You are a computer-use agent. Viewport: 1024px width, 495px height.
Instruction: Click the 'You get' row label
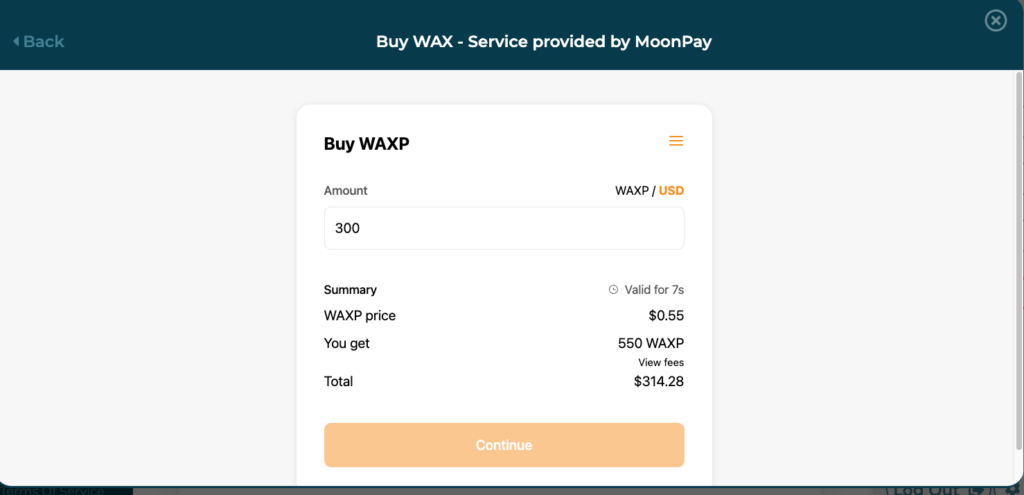(347, 343)
